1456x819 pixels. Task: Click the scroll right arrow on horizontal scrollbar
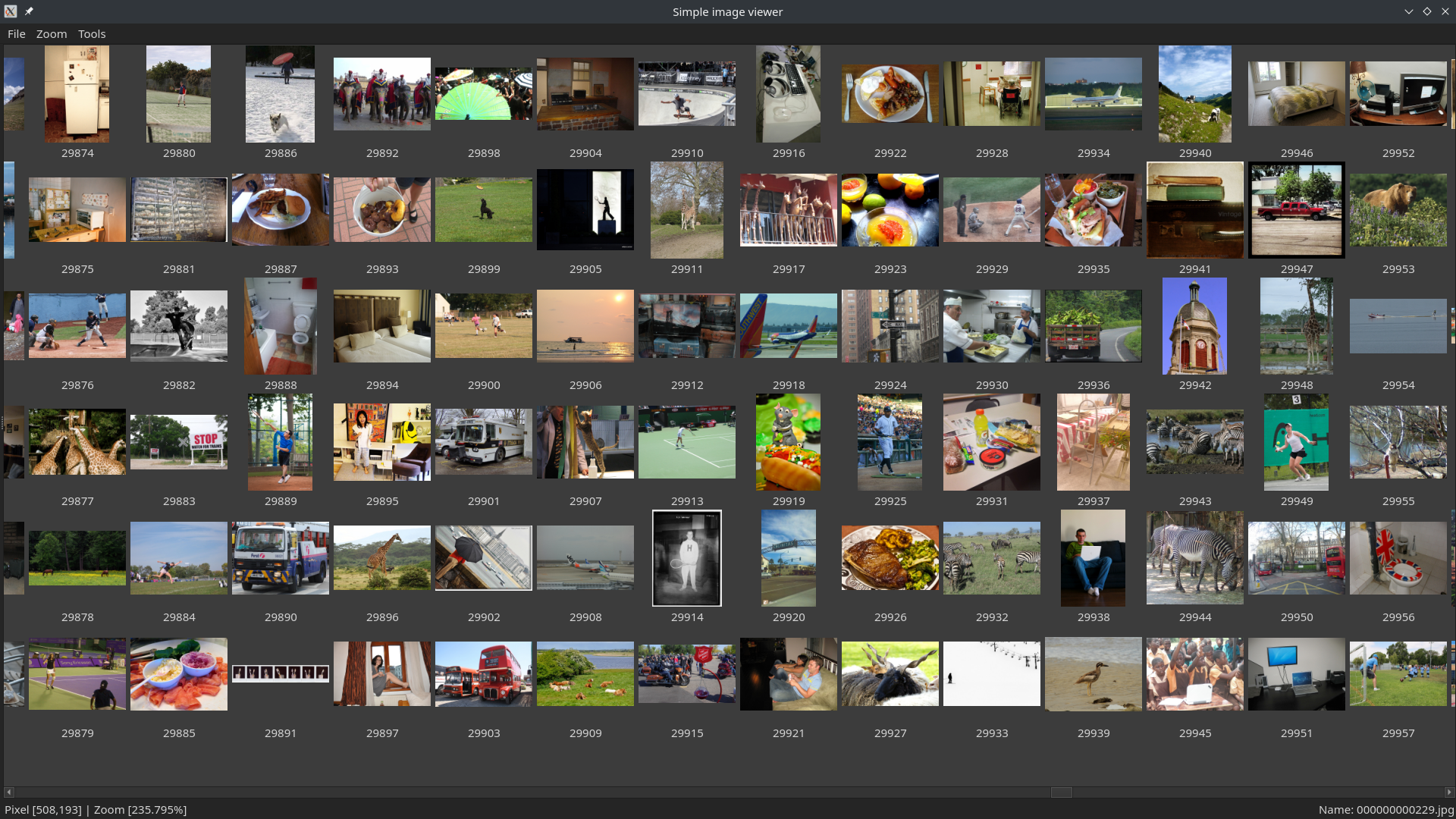1449,792
